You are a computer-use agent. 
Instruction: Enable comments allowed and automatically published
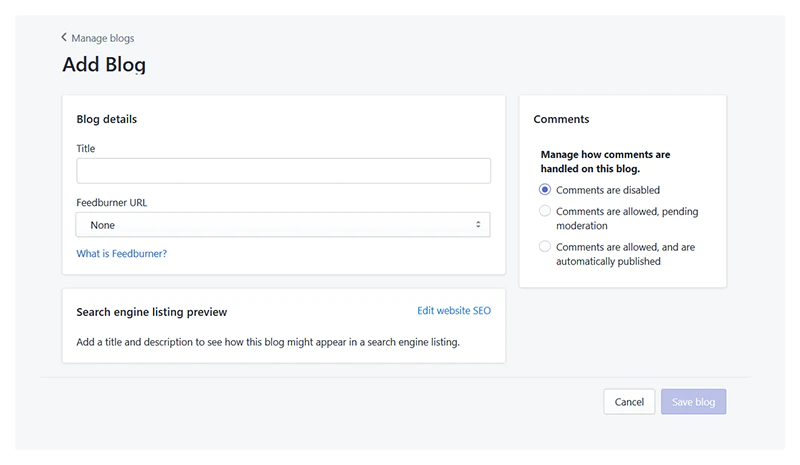pos(545,247)
